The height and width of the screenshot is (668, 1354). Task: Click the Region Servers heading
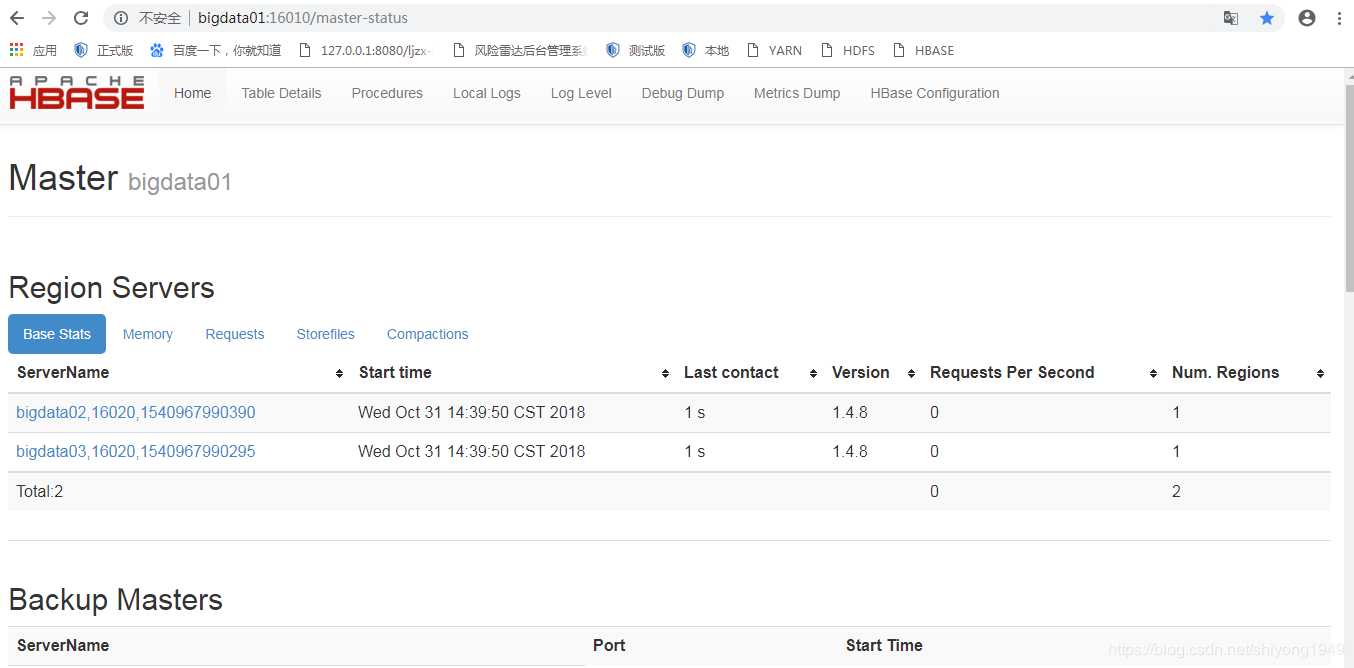click(112, 288)
